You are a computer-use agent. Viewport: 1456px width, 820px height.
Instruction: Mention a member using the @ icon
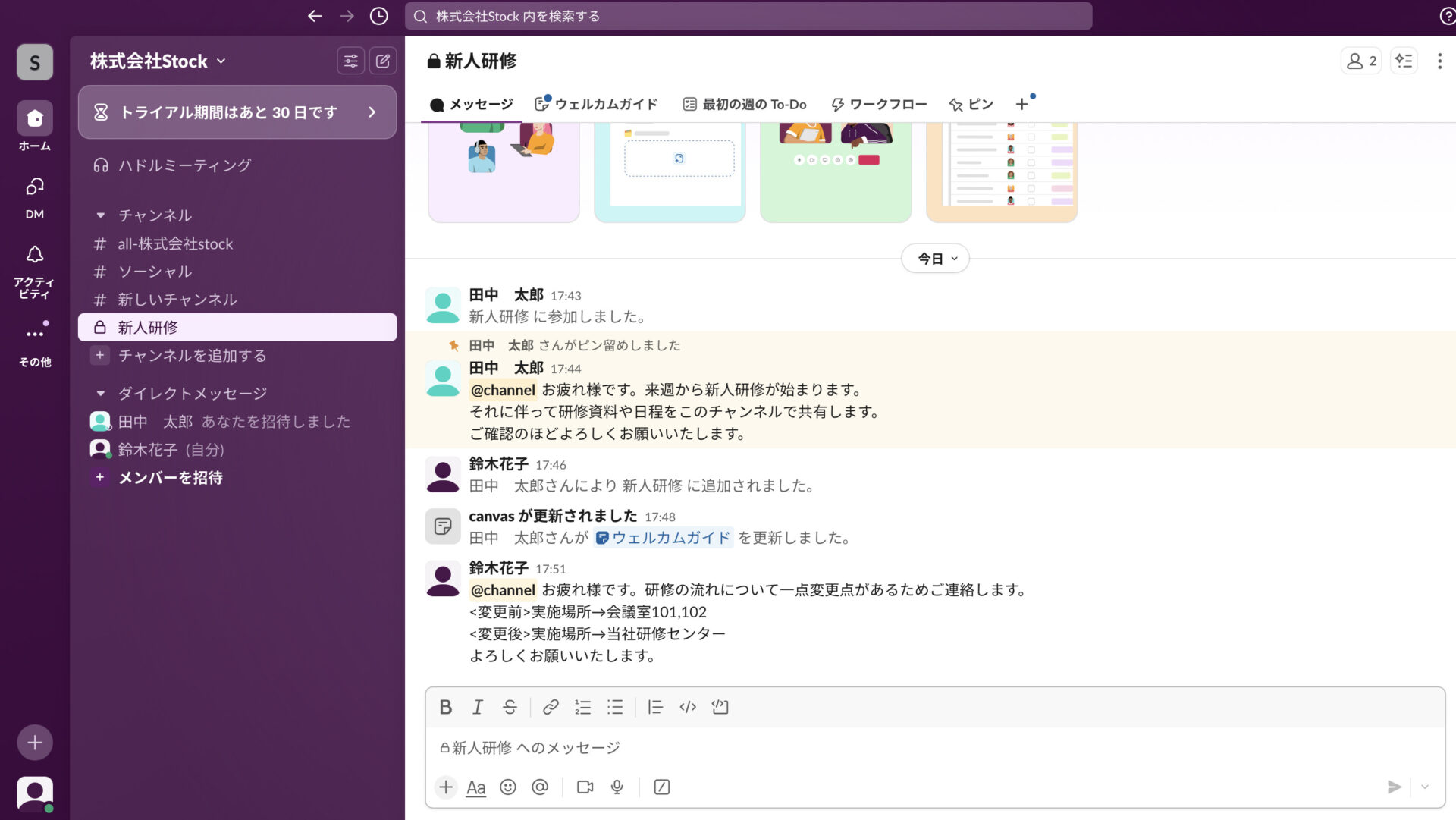(x=540, y=787)
